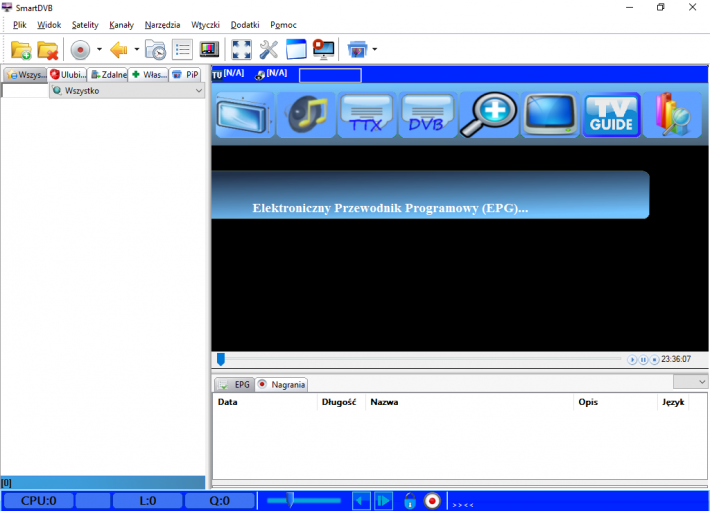Viewport: 710px width, 511px height.
Task: Click the audio music note overlay icon
Action: click(x=306, y=115)
